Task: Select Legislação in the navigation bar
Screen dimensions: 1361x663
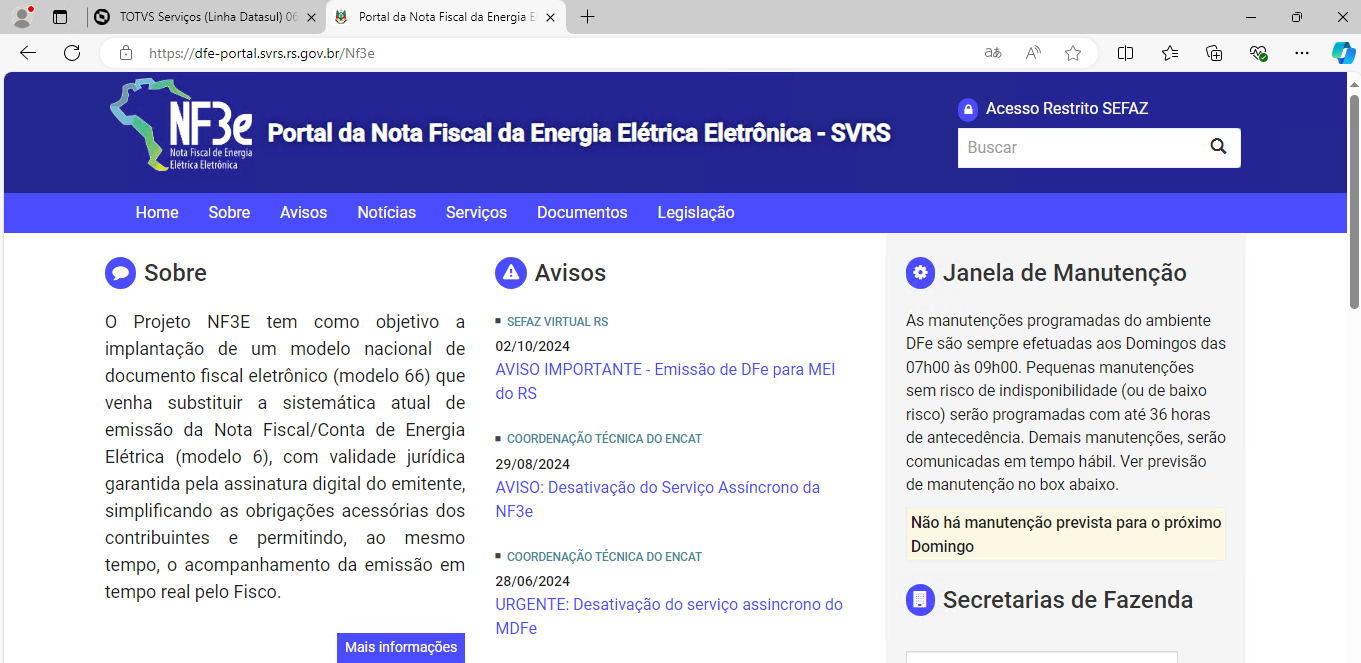Action: pyautogui.click(x=695, y=213)
